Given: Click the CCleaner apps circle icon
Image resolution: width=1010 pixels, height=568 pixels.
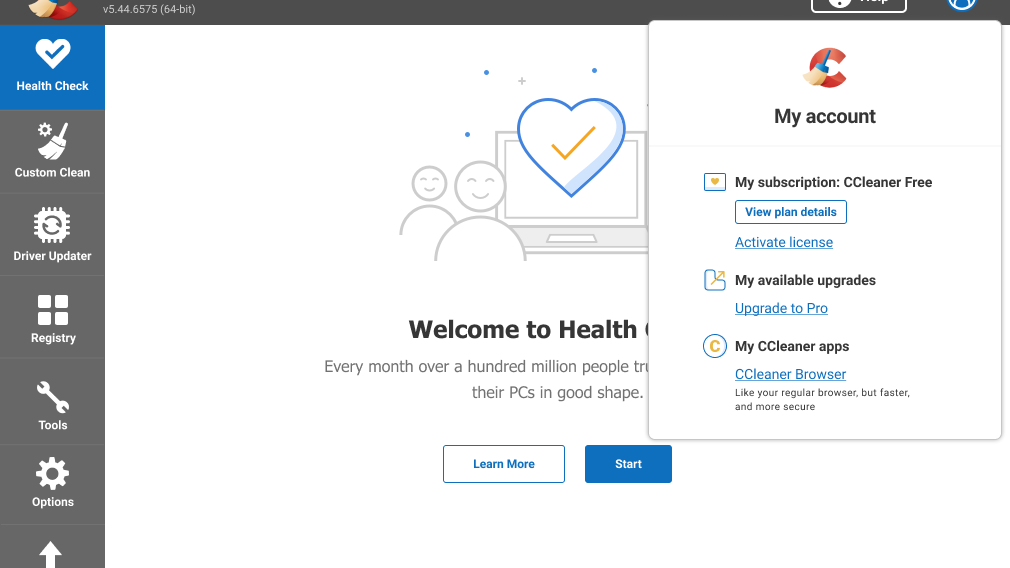Looking at the screenshot, I should coord(714,346).
